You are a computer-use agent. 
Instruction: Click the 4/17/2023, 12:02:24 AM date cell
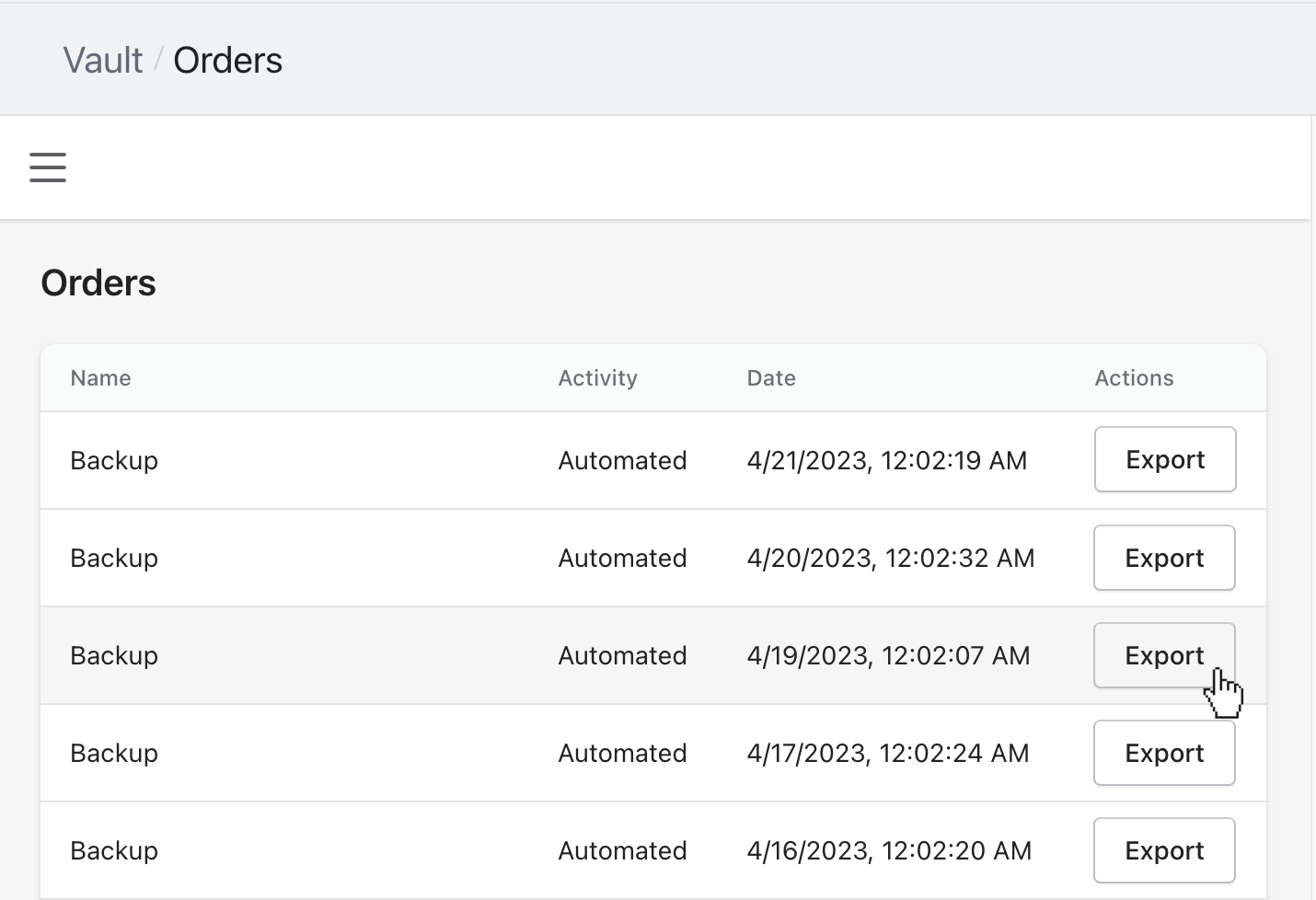pyautogui.click(x=887, y=753)
